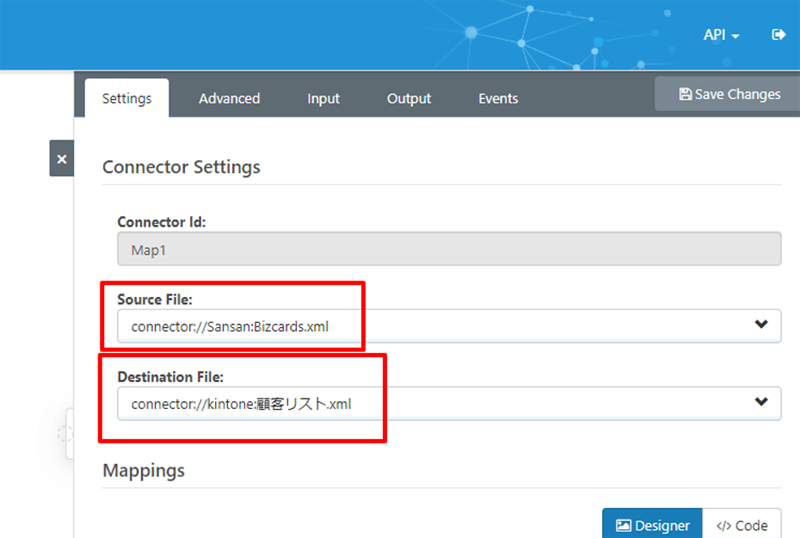Select the Settings tab
Image resolution: width=800 pixels, height=538 pixels.
click(126, 99)
